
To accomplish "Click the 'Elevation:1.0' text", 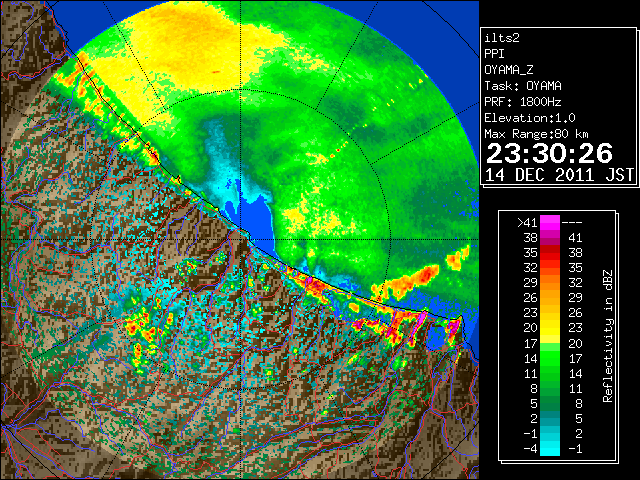I will coord(530,118).
